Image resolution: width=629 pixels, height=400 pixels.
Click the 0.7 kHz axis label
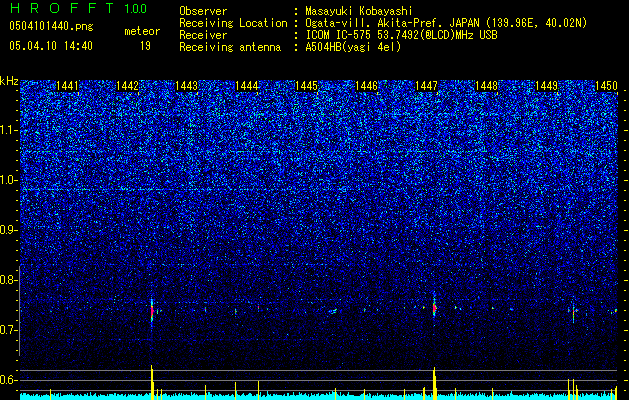pyautogui.click(x=9, y=330)
